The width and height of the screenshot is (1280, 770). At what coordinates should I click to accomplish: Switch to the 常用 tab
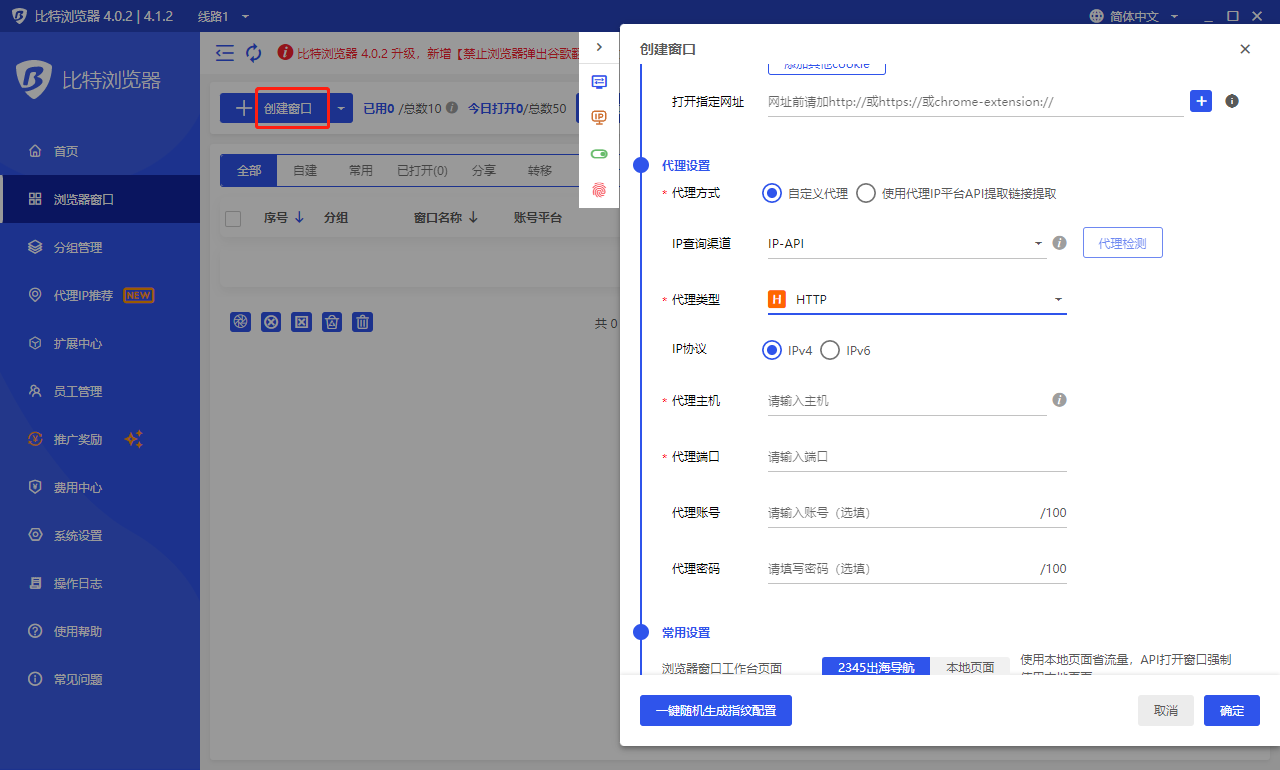tap(361, 170)
